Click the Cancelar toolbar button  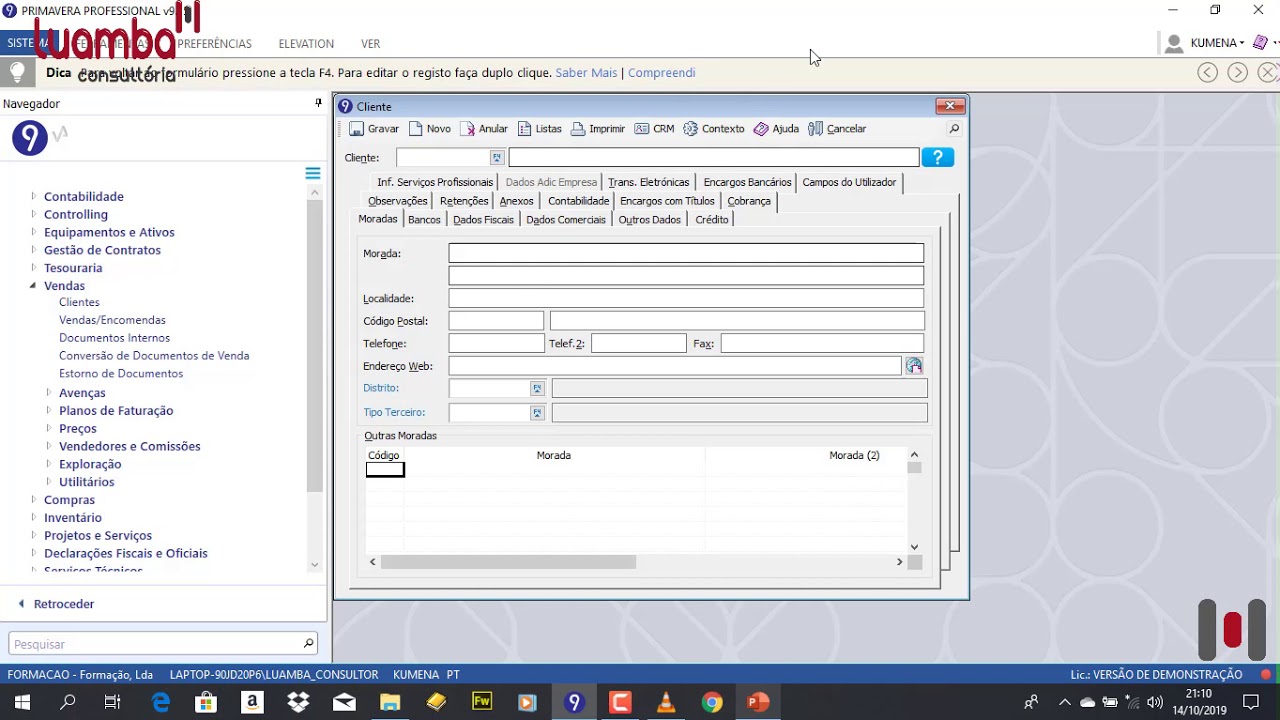(837, 129)
